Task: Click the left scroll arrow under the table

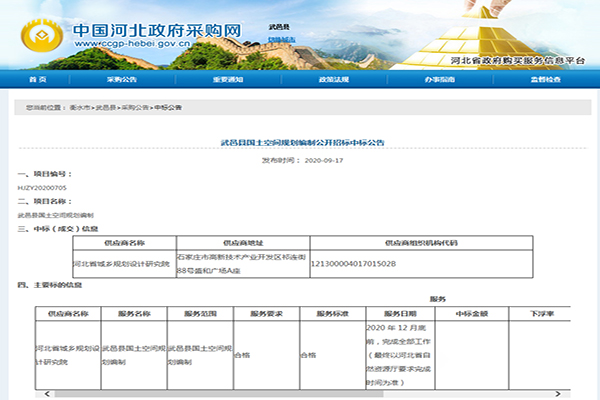Action: pyautogui.click(x=47, y=394)
